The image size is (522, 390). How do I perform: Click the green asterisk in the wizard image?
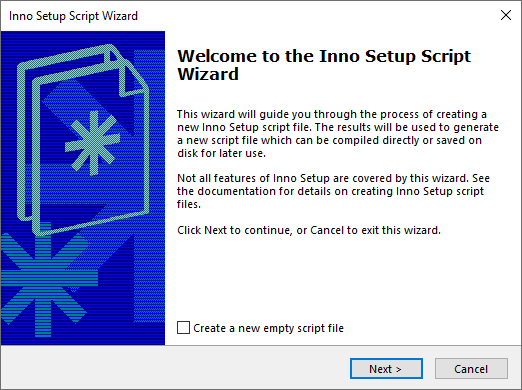click(x=43, y=279)
